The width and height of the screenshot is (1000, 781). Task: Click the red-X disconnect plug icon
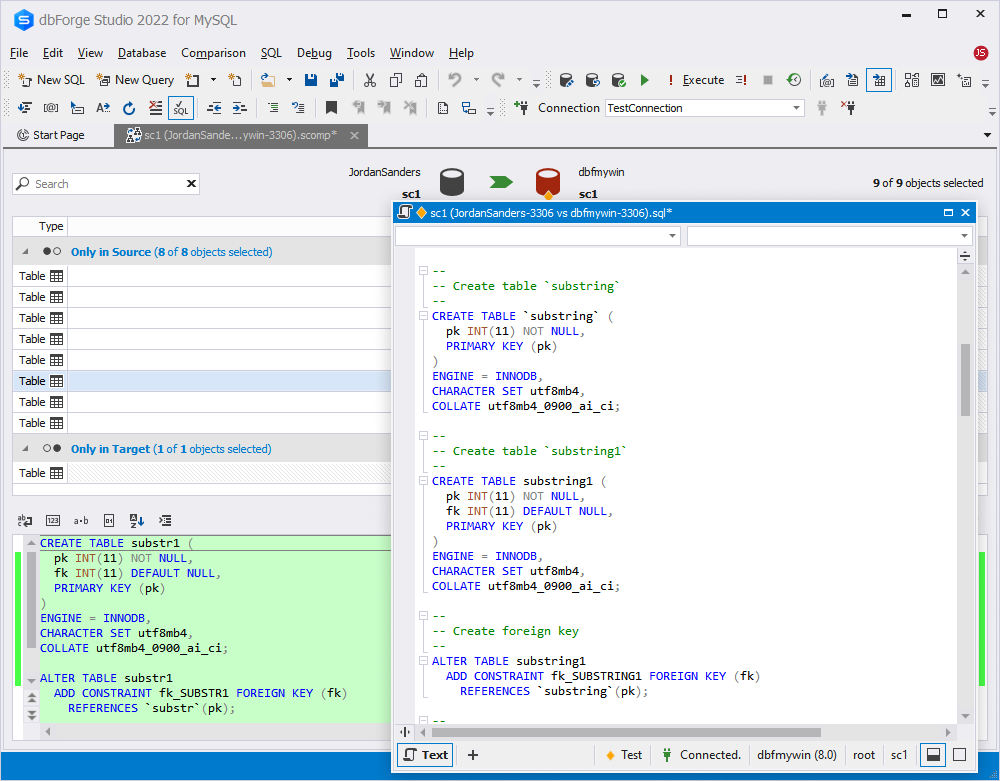pos(848,108)
